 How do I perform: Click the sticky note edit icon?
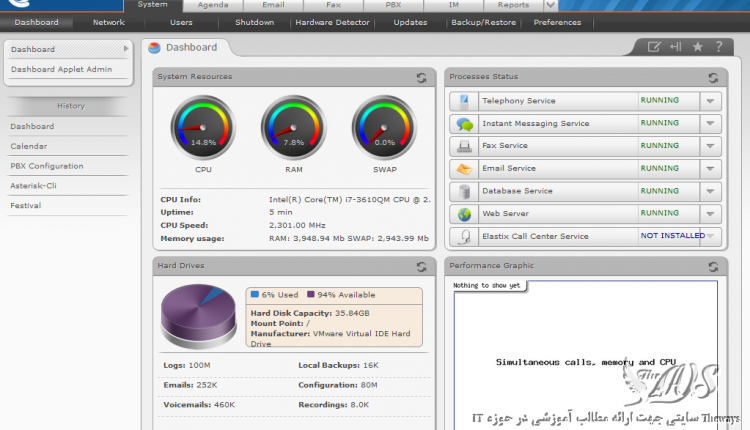654,47
